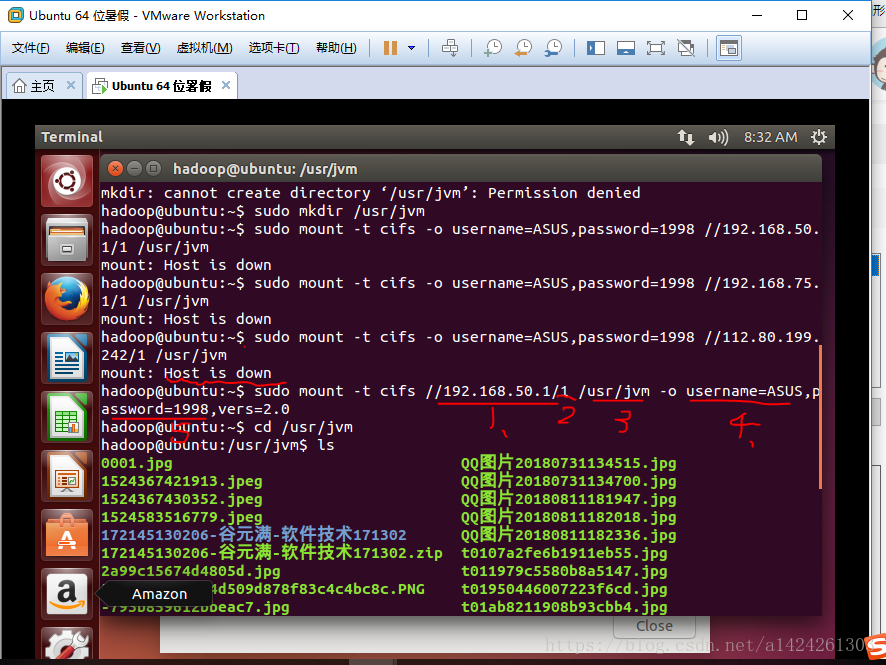This screenshot has height=665, width=886.
Task: Click file 2a99c15674d4805d.jpg
Action: [x=190, y=571]
